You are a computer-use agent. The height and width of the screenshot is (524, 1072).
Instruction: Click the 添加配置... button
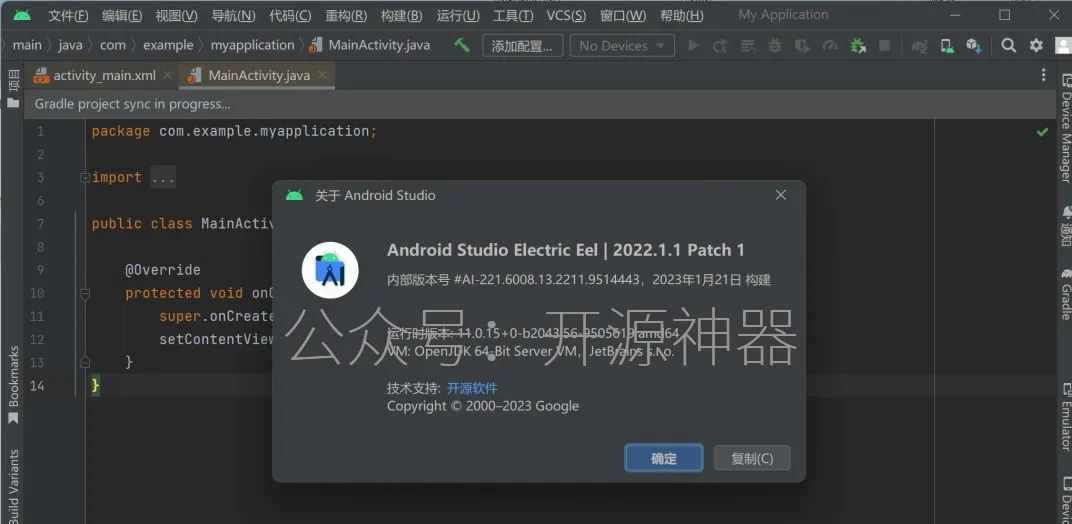coord(522,46)
